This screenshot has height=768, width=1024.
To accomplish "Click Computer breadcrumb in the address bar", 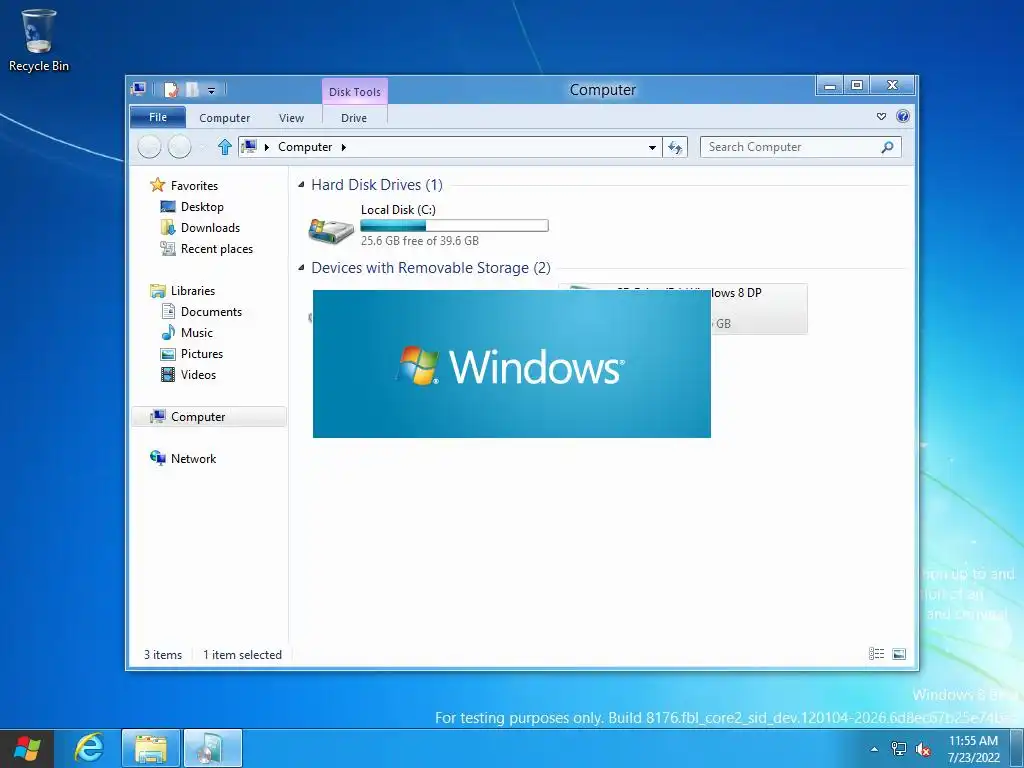I will pos(305,147).
